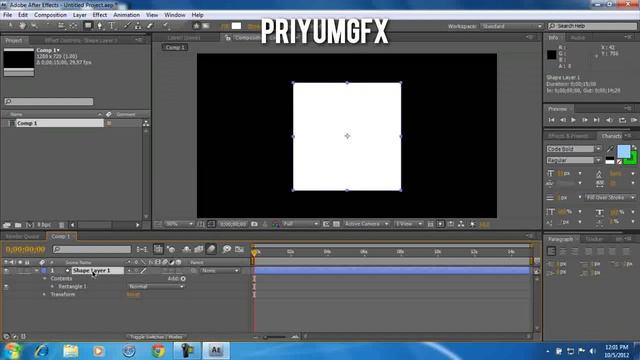Open the Rectangle 1 Normal blend dropdown
The height and width of the screenshot is (360, 640).
[156, 287]
